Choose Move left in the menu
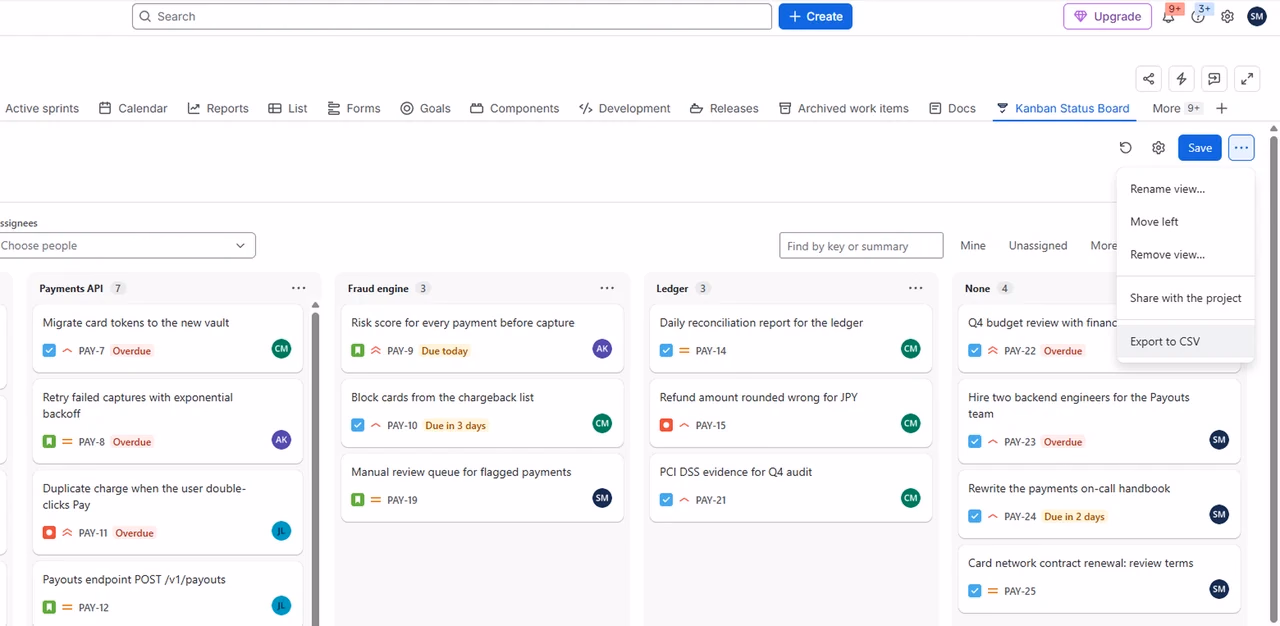This screenshot has width=1280, height=626. point(1185,222)
